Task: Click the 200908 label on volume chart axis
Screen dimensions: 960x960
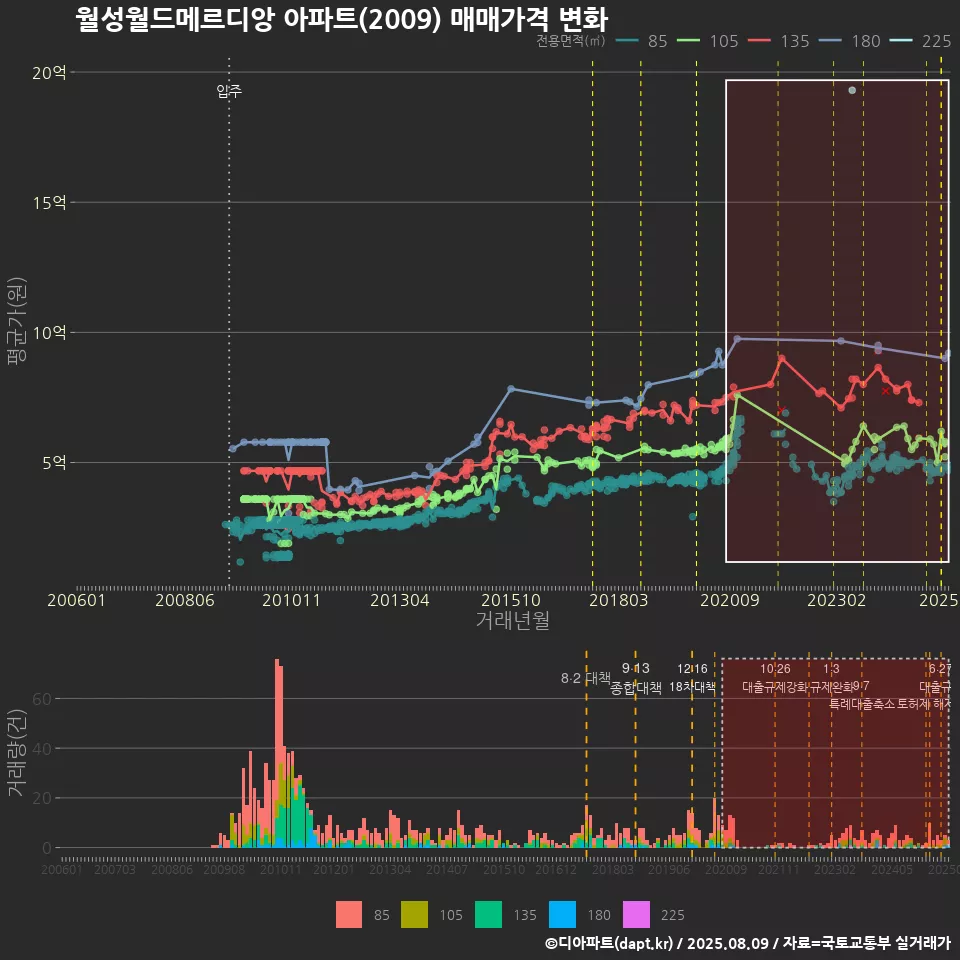Action: [x=224, y=869]
